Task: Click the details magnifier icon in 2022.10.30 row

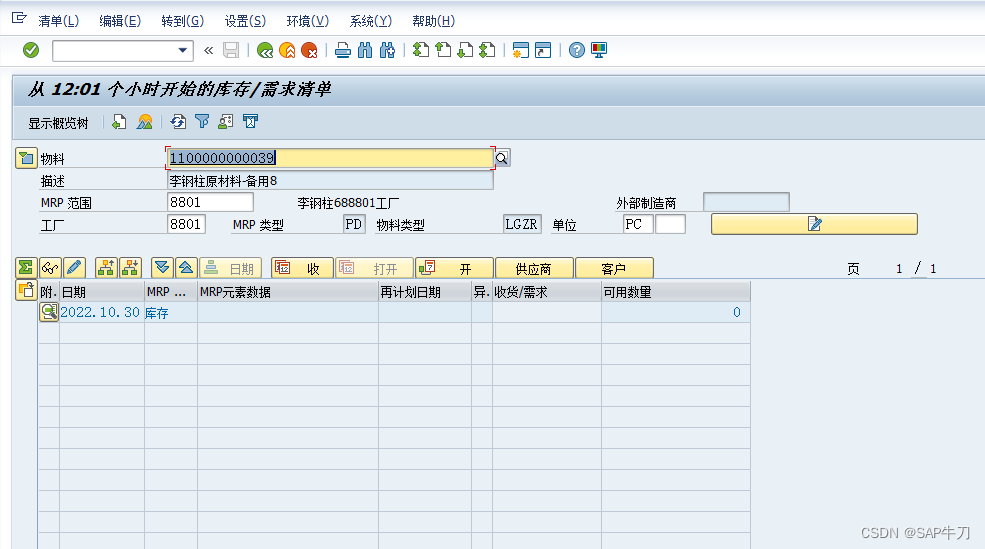Action: [49, 312]
